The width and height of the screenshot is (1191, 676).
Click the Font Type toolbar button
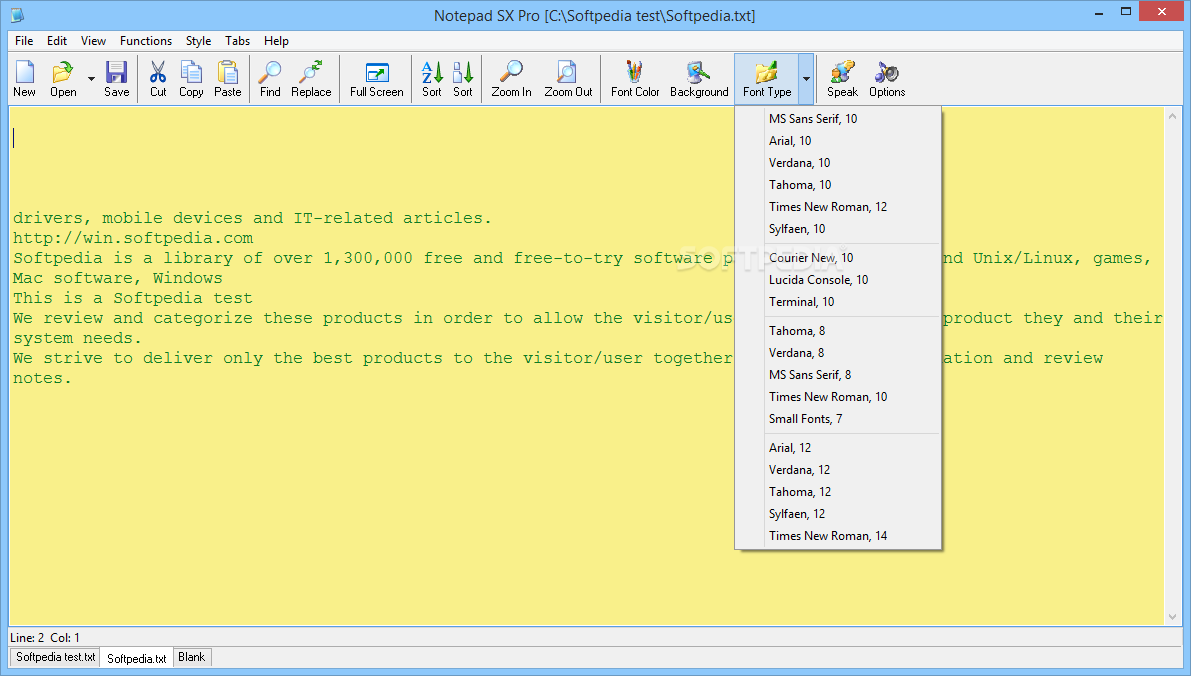pos(766,79)
